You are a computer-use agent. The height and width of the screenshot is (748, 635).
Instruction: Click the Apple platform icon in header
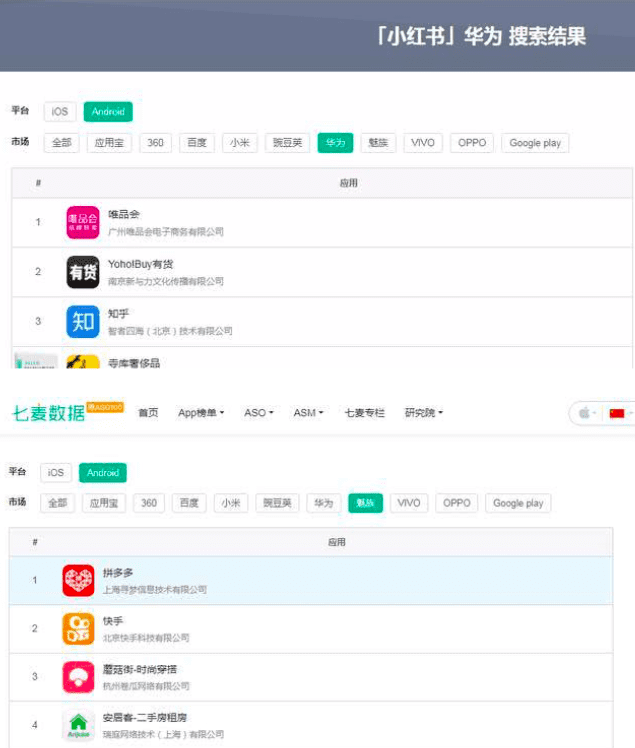click(584, 413)
